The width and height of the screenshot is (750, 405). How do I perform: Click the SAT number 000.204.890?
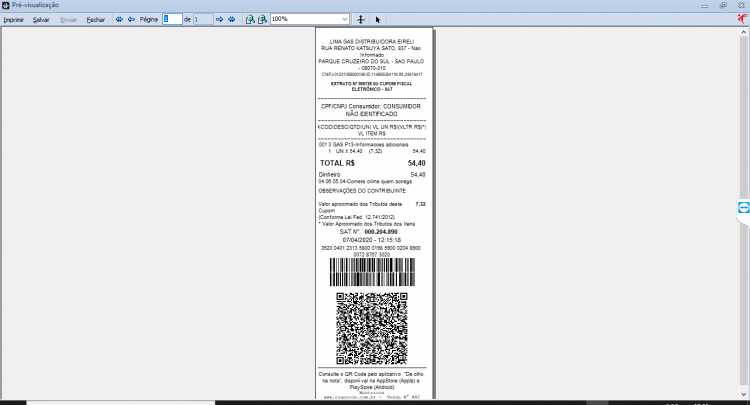tap(381, 232)
